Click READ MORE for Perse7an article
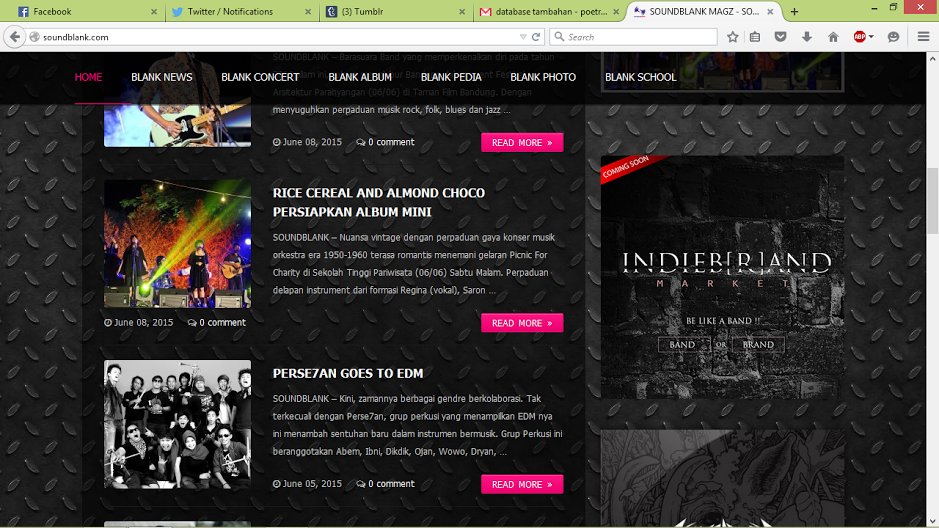The width and height of the screenshot is (939, 528). [x=522, y=484]
